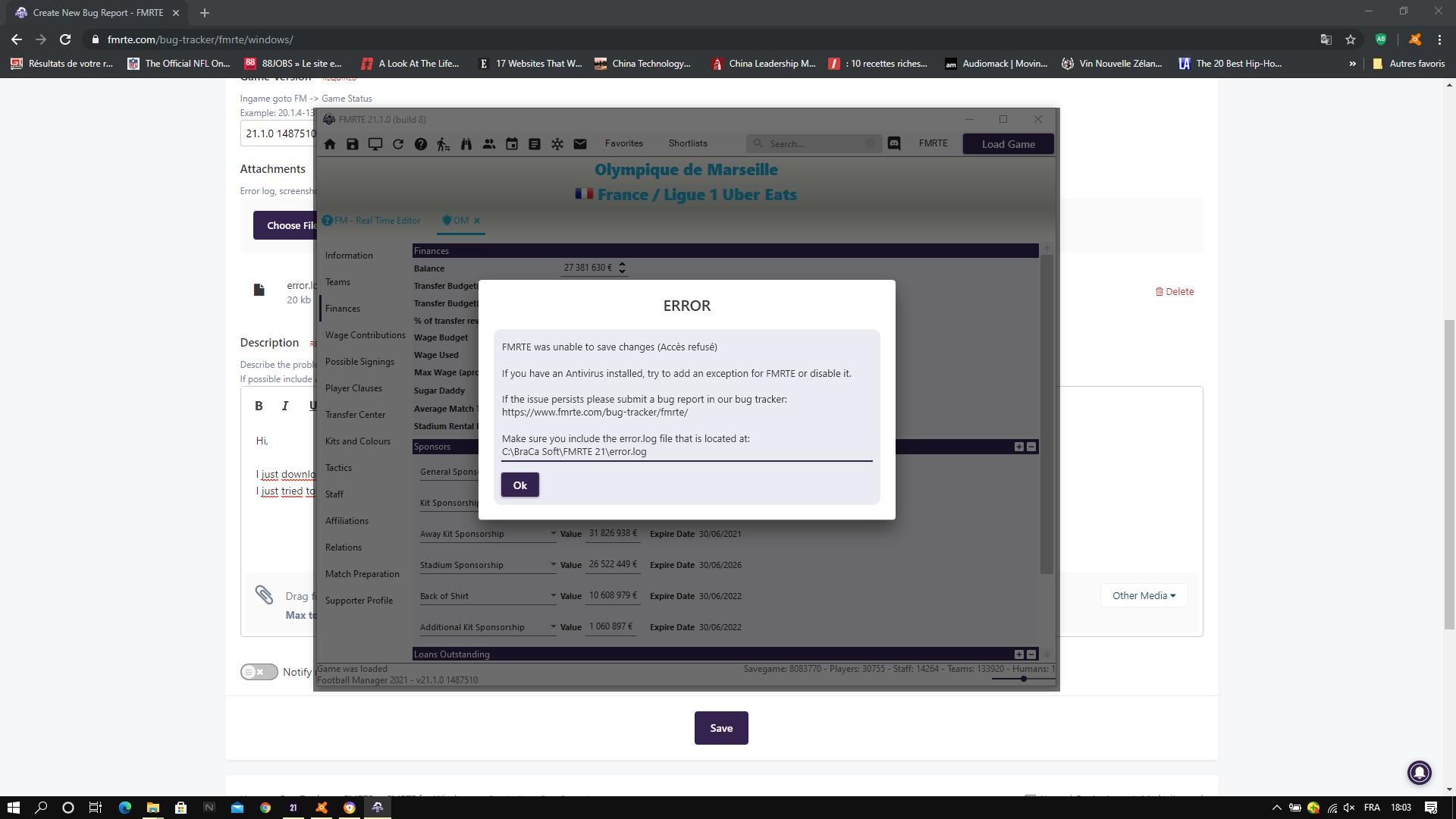The height and width of the screenshot is (819, 1456).
Task: Click the plus icon on Loans Outstanding header
Action: (1019, 654)
